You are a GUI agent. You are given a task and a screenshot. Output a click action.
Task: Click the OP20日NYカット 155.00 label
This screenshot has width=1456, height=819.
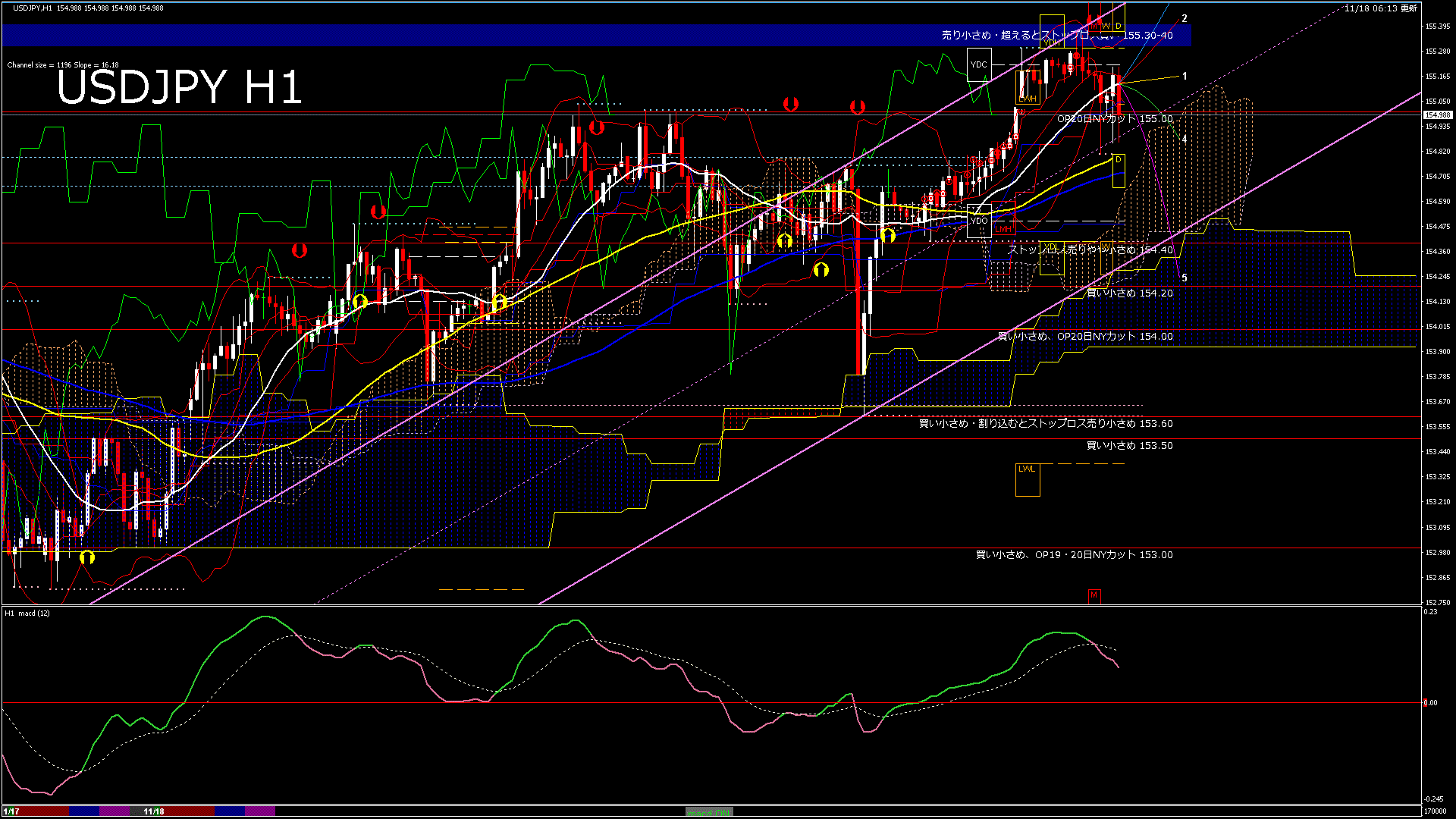click(x=1115, y=119)
